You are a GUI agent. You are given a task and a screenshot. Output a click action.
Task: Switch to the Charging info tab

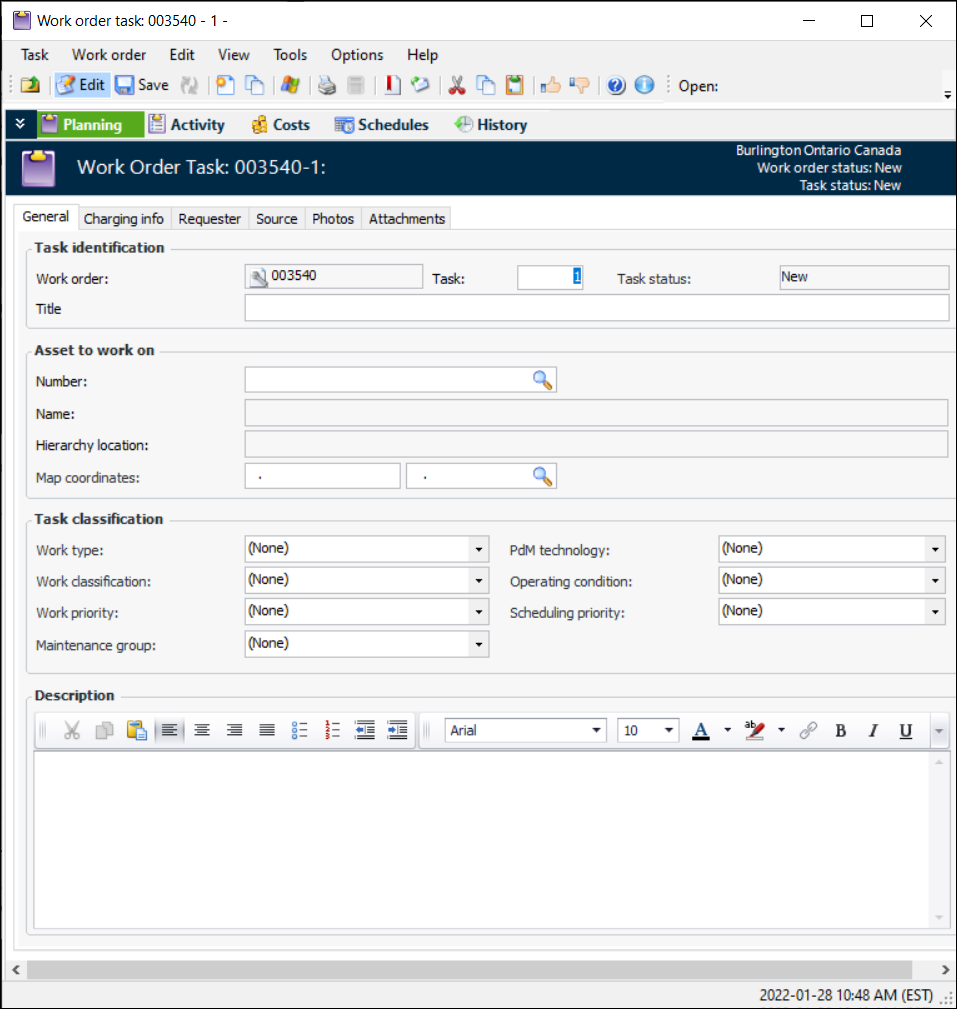(124, 219)
